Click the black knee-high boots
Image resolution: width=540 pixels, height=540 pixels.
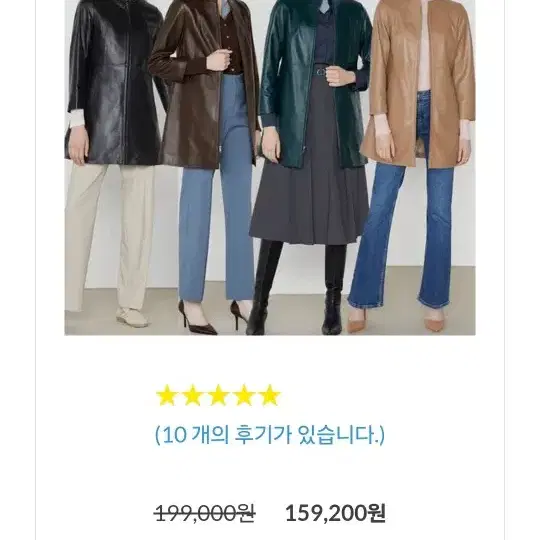pyautogui.click(x=296, y=288)
